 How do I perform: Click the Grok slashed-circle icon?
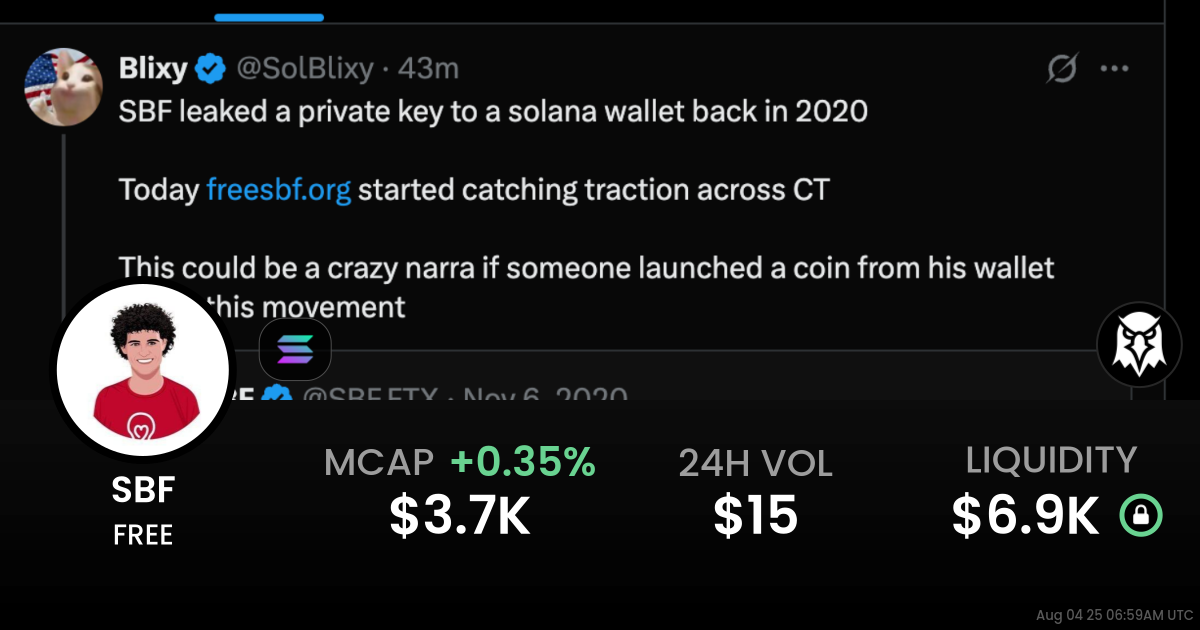(1061, 69)
